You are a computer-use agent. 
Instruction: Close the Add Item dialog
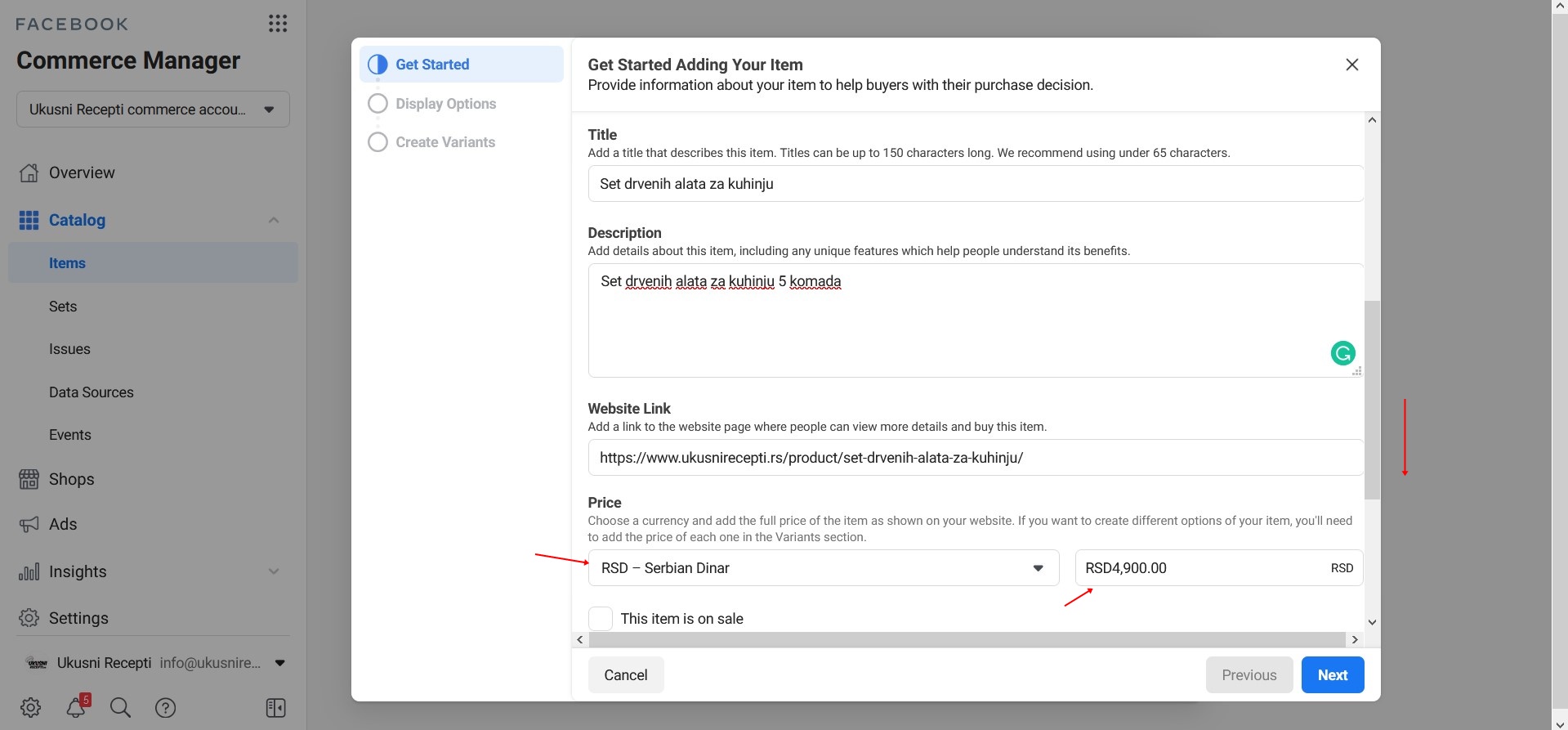click(1351, 65)
